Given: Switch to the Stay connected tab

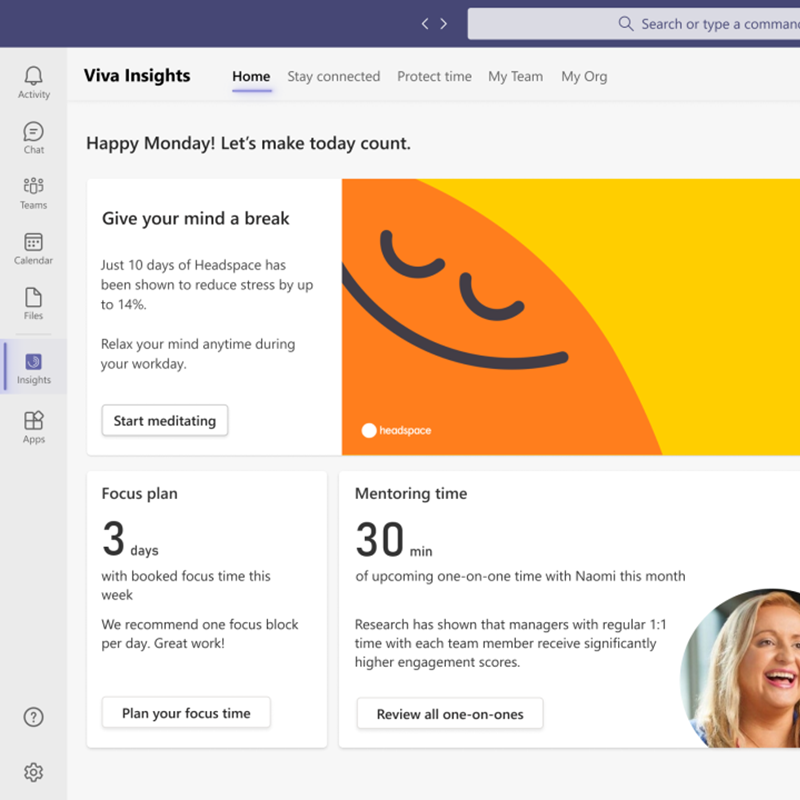Looking at the screenshot, I should click(334, 76).
